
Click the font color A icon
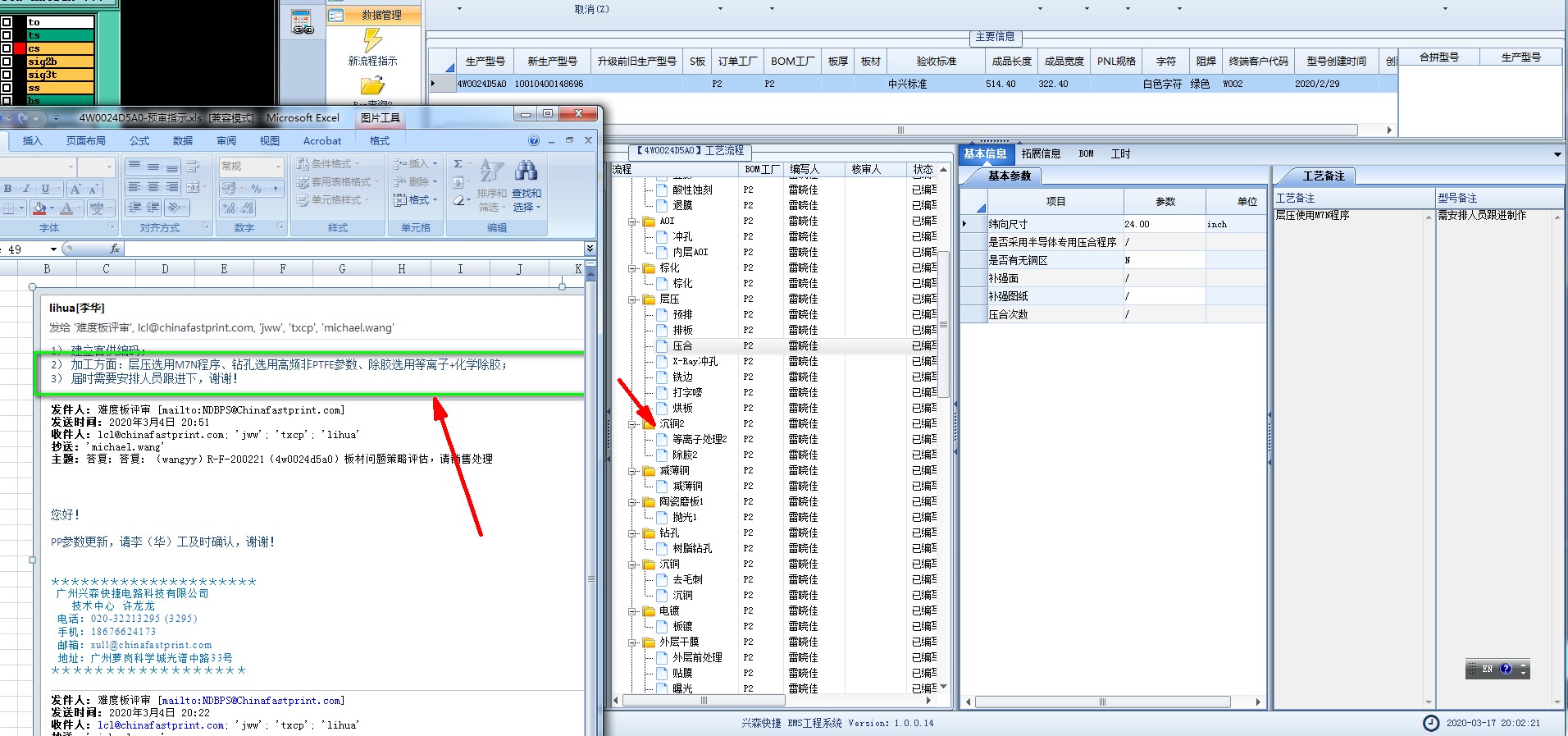[x=67, y=208]
